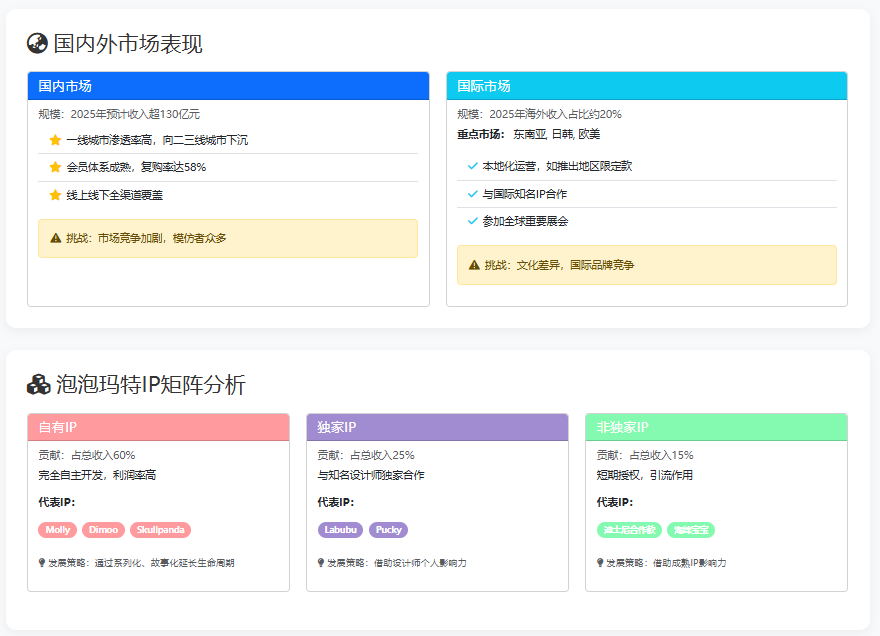This screenshot has width=880, height=636.
Task: Click the text 会员体系成熟，复购率达58%
Action: [136, 167]
